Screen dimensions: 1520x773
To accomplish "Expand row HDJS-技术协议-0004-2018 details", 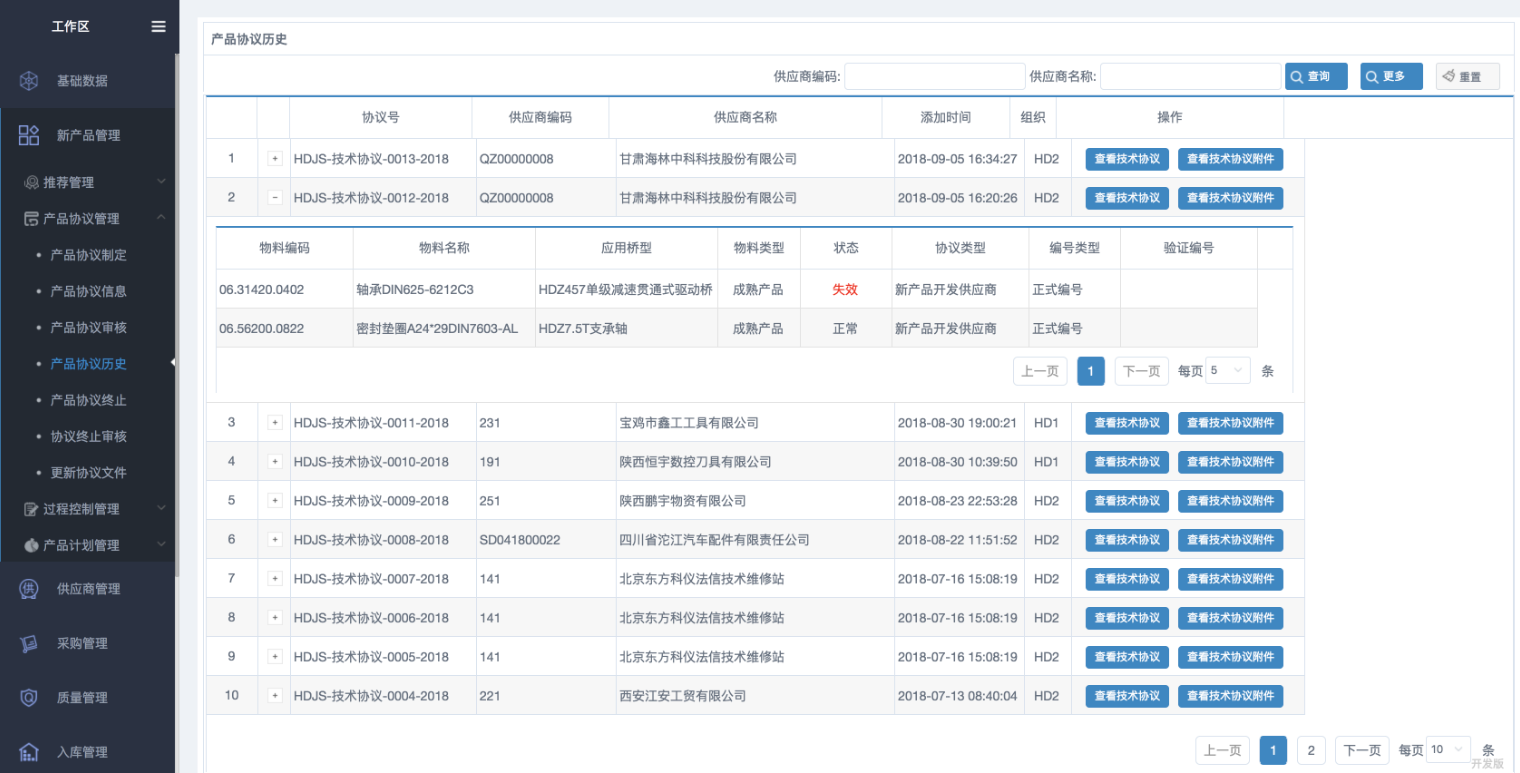I will 275,695.
